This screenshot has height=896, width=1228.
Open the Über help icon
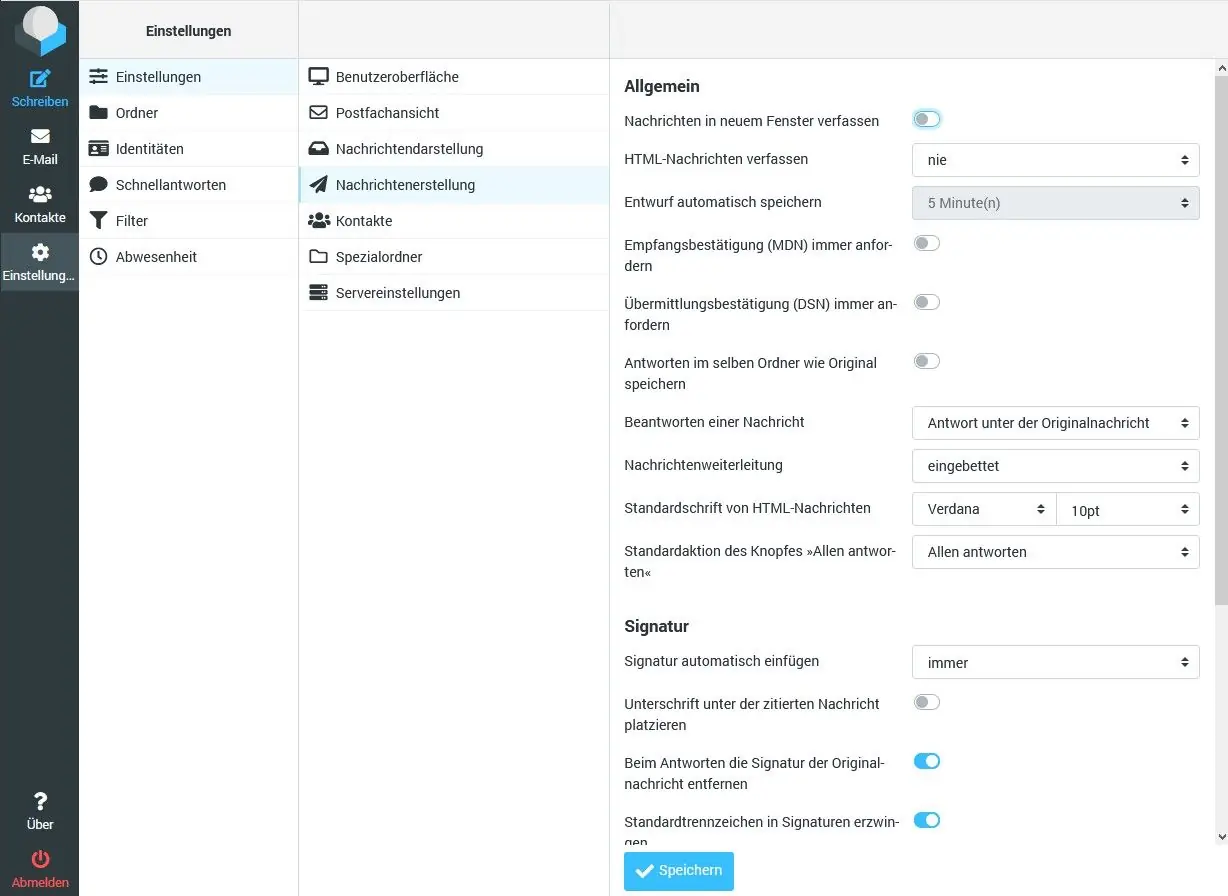click(39, 803)
